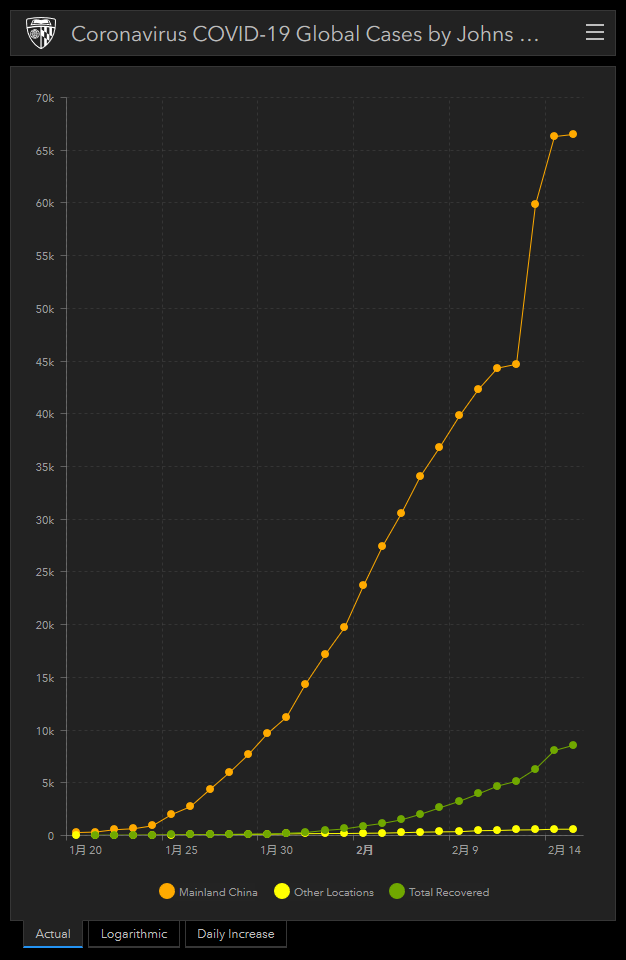The height and width of the screenshot is (960, 626).
Task: Click the 1月 20 x-axis label
Action: [86, 850]
